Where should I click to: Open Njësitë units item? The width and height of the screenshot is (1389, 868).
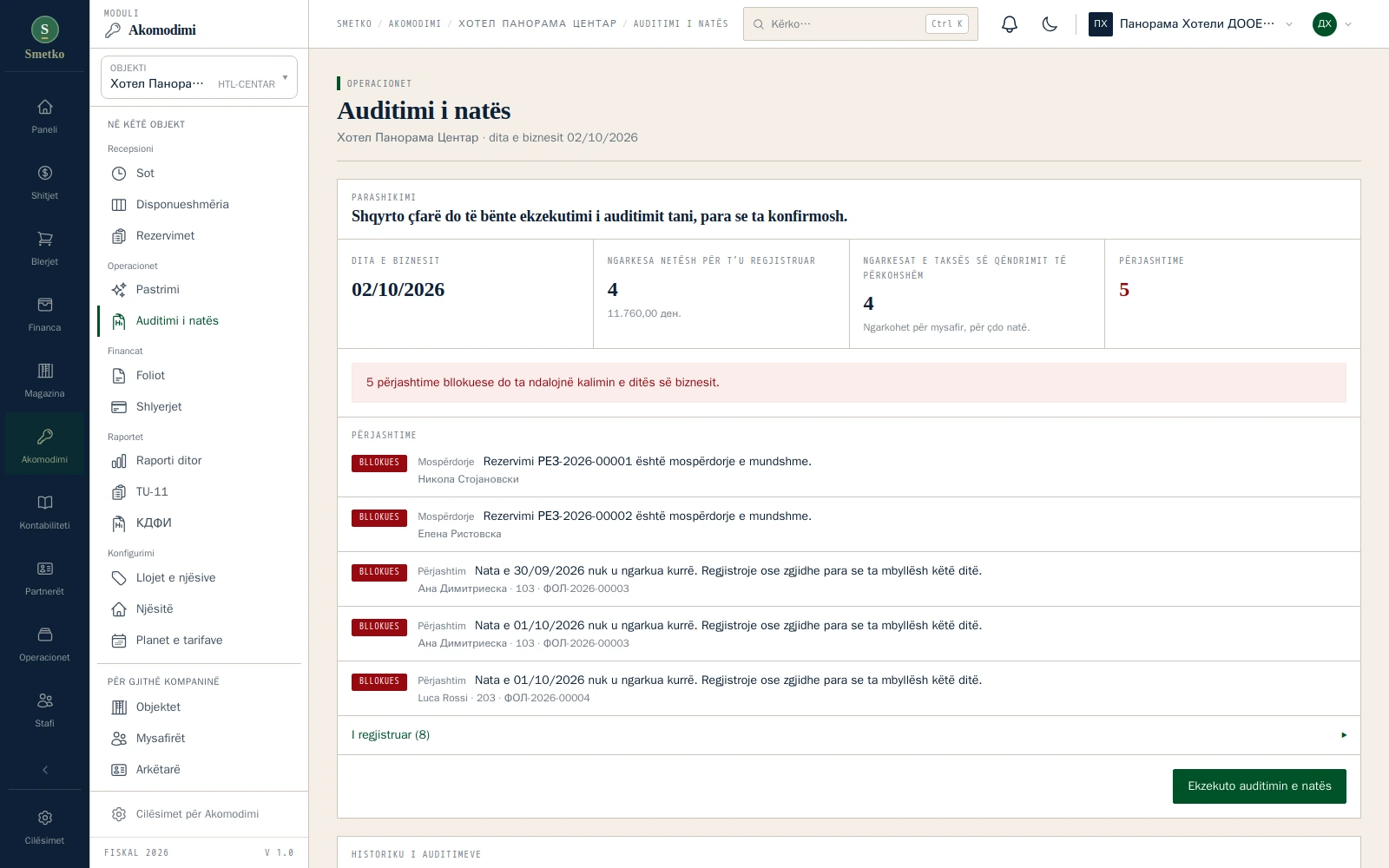click(199, 609)
